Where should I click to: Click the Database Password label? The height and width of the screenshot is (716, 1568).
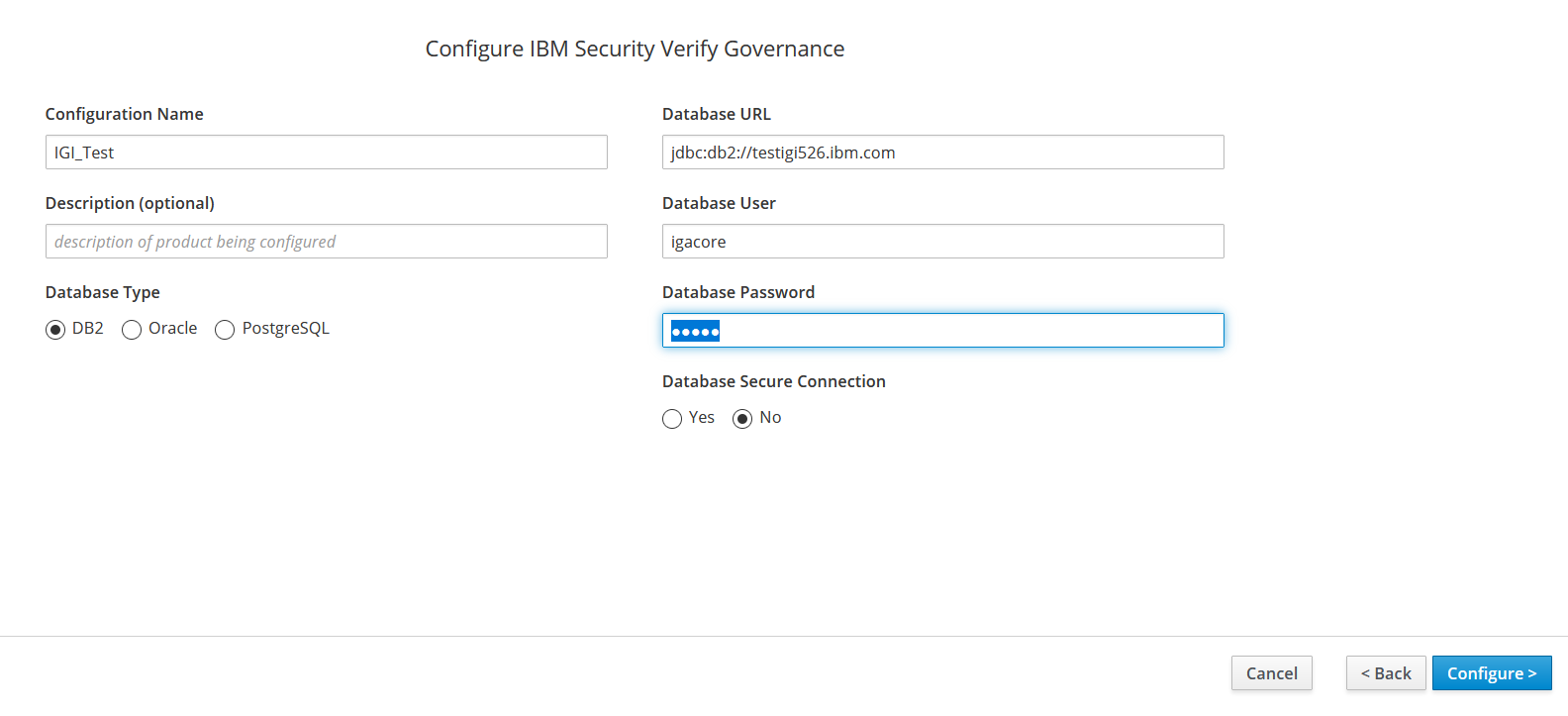coord(737,292)
